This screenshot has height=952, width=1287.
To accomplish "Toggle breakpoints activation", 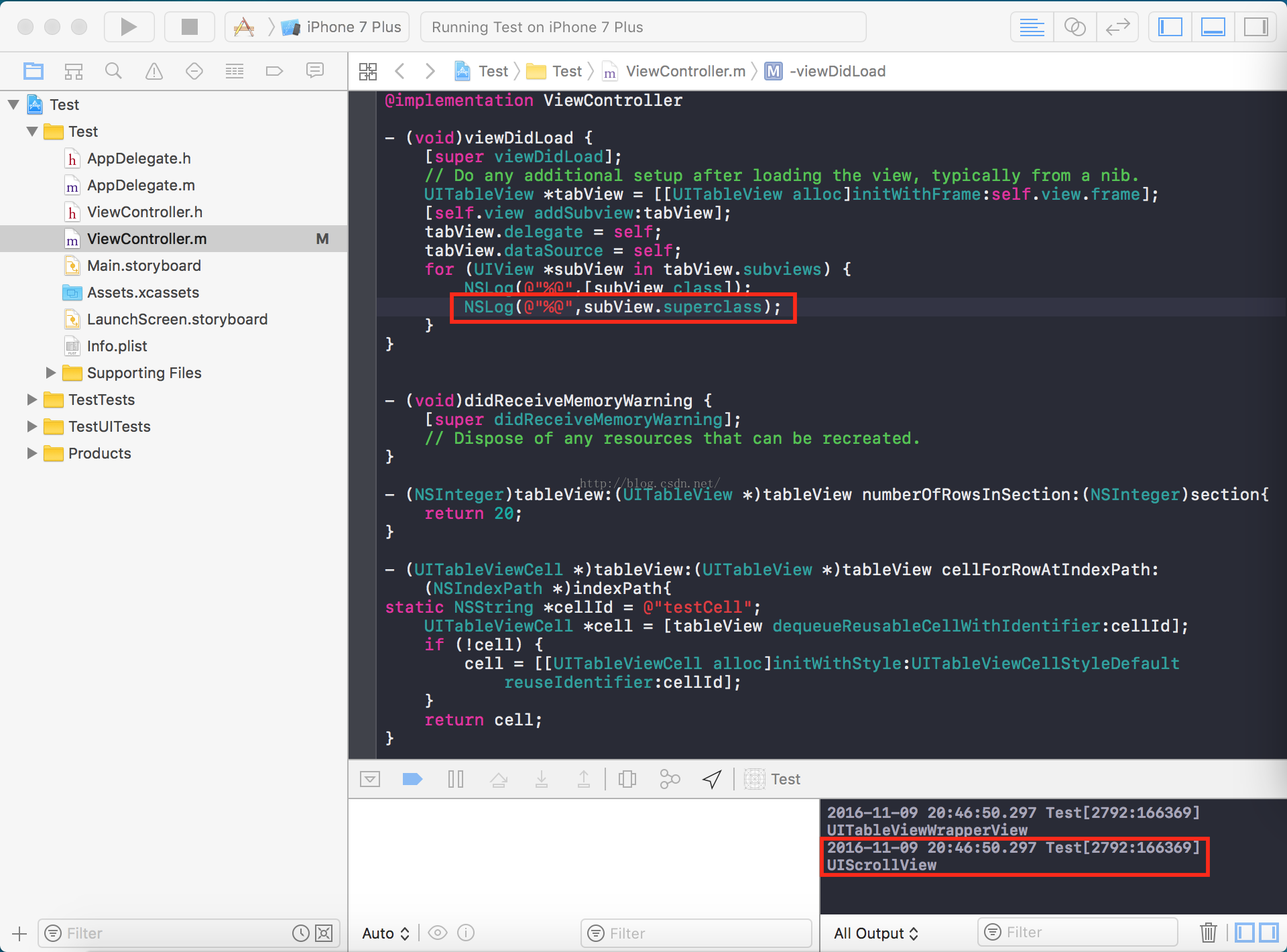I will coord(412,778).
